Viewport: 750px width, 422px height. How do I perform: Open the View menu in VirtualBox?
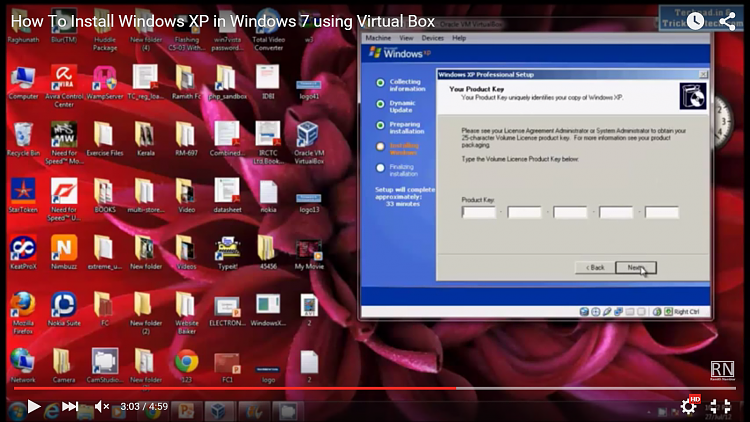pyautogui.click(x=406, y=38)
